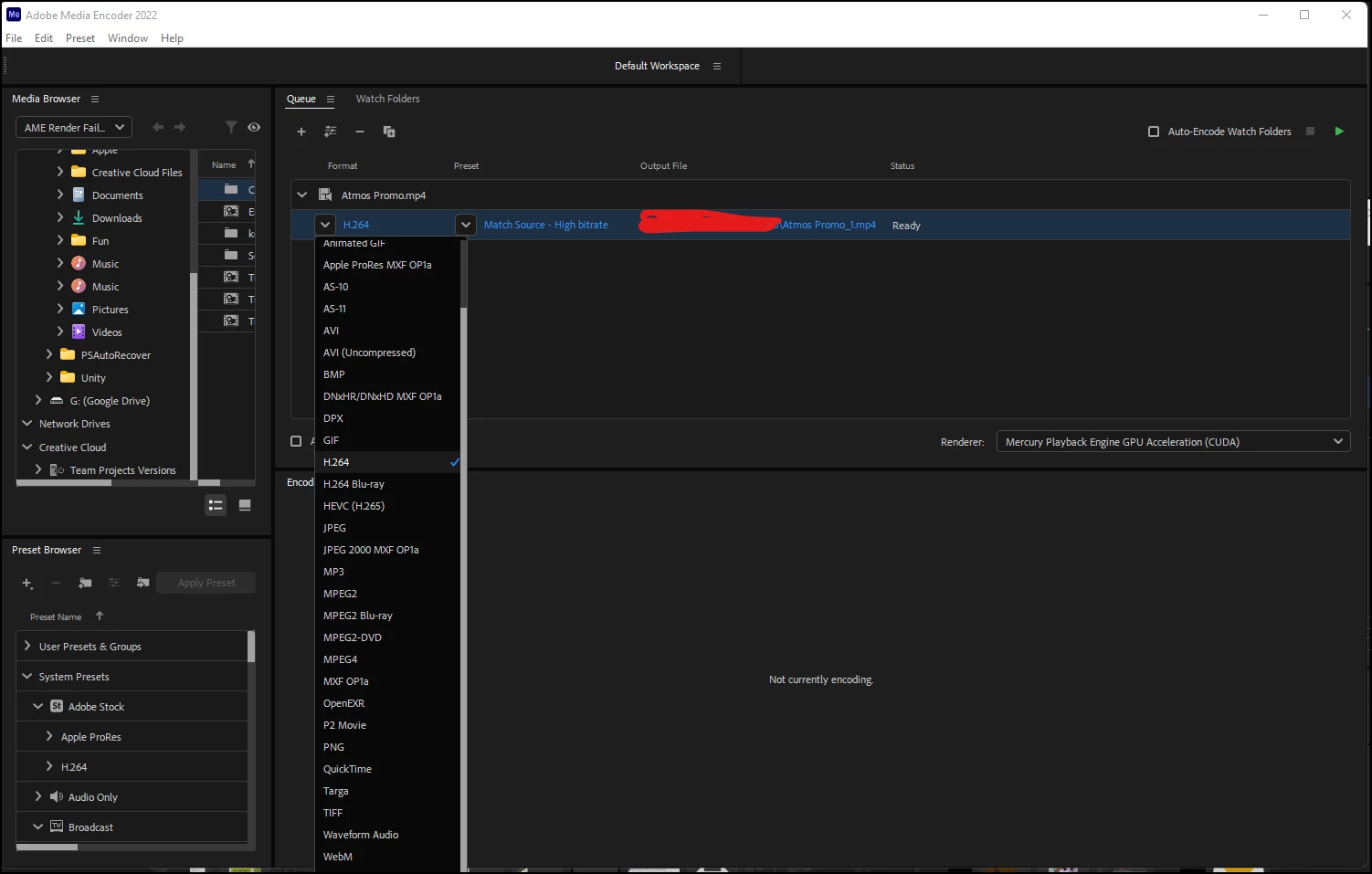Click the Apply Preset button
1372x874 pixels.
[x=206, y=583]
